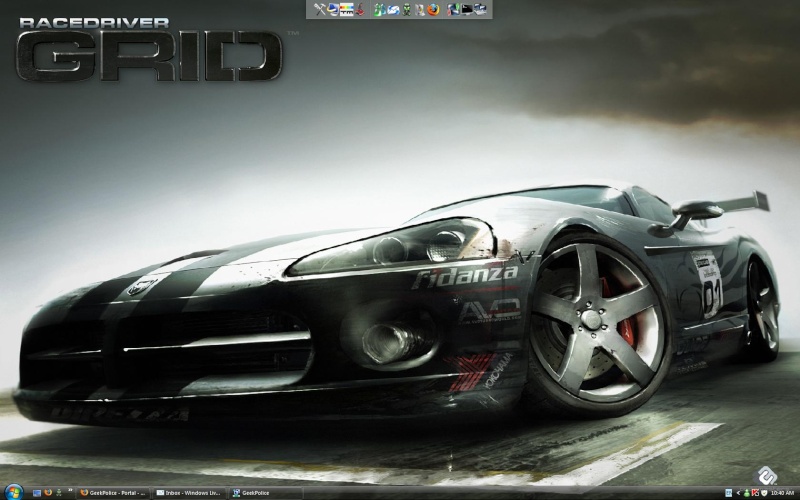This screenshot has height=500, width=800.
Task: Switch to GeekPolice - Portal Firefox taskbar button
Action: 113,493
